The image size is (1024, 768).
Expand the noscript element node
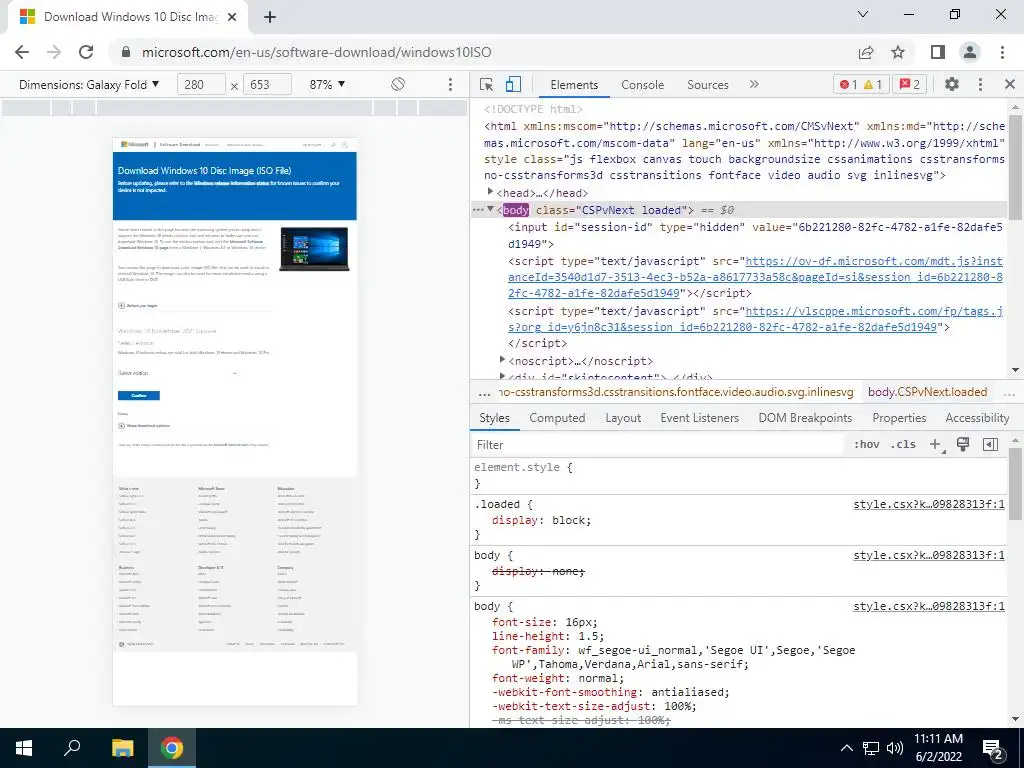click(502, 360)
